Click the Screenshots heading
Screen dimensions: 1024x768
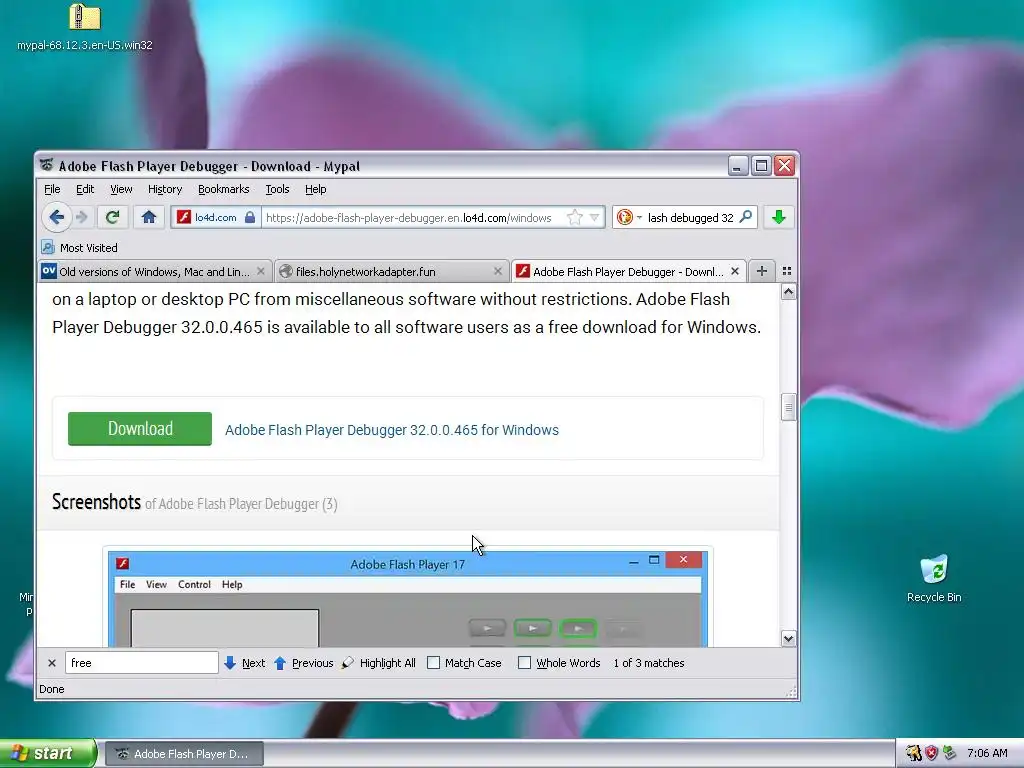[96, 502]
